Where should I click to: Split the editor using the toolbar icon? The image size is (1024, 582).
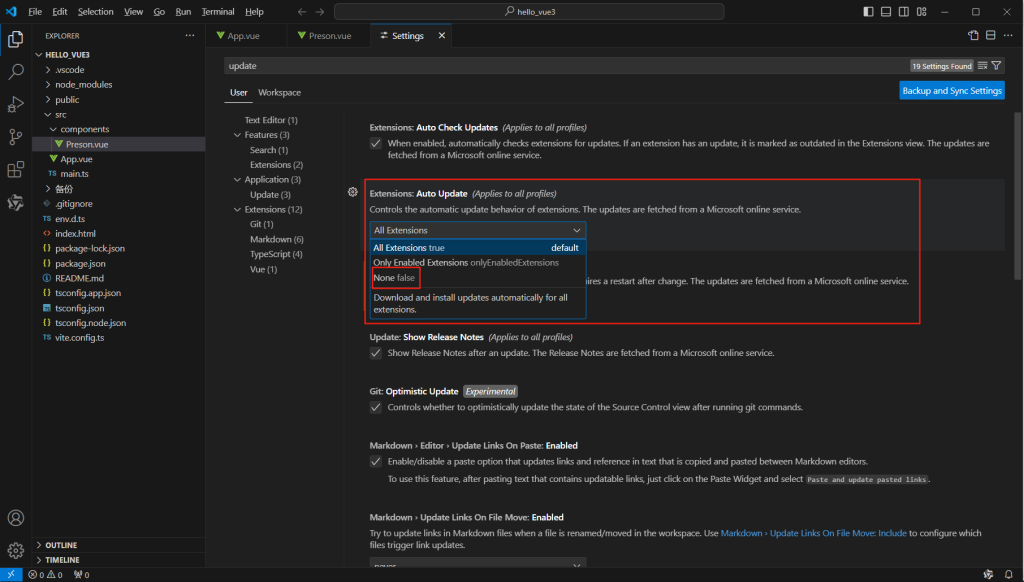(x=991, y=35)
